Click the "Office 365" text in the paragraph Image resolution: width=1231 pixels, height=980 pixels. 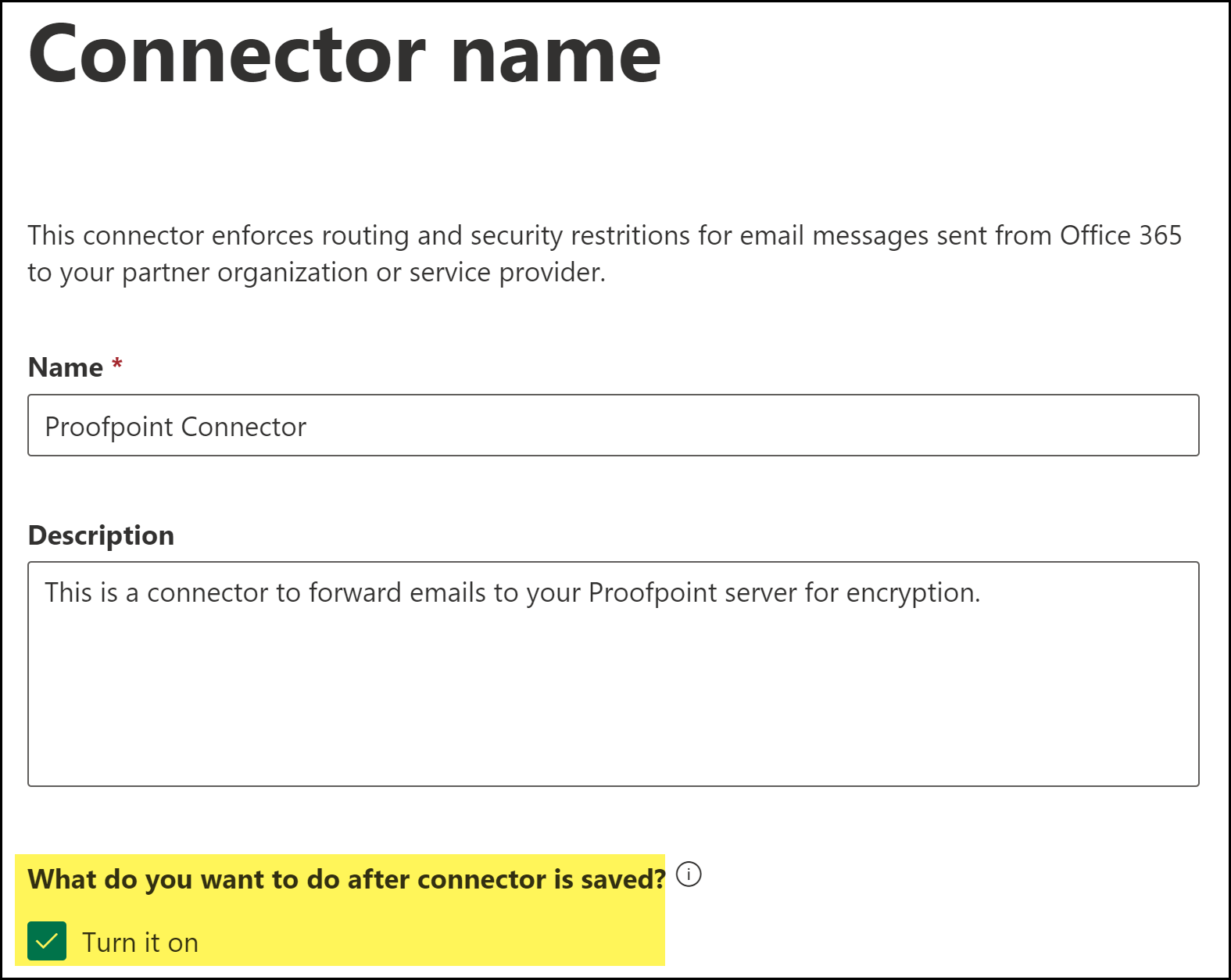(x=1120, y=235)
